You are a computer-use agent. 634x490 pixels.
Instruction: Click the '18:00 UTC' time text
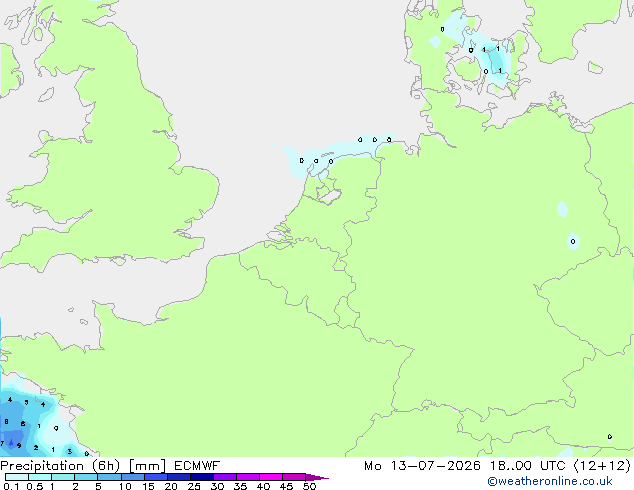[x=527, y=466]
